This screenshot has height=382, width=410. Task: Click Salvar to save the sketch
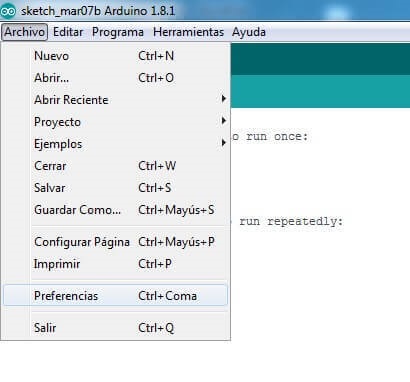tap(115, 188)
